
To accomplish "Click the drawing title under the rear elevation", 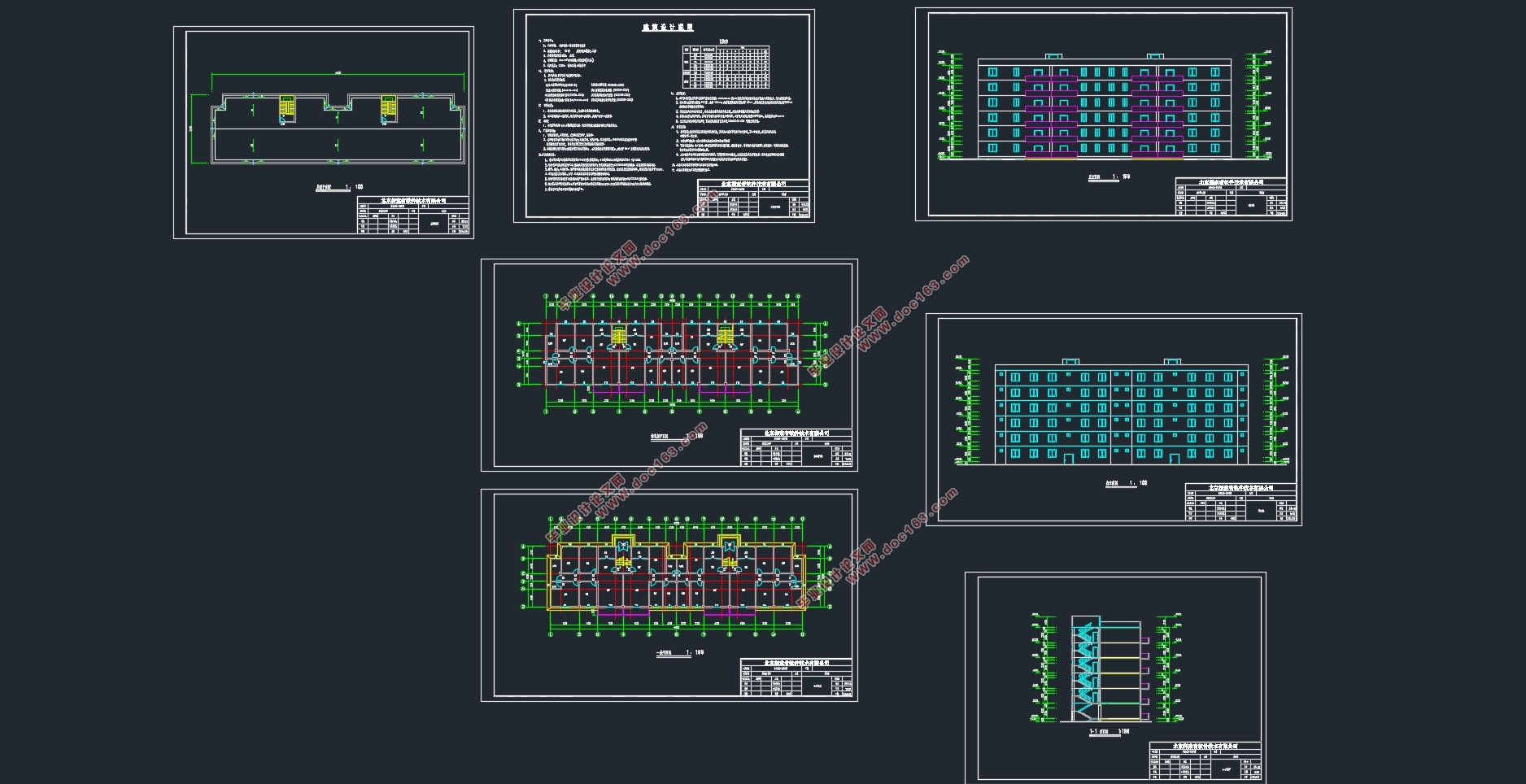I will point(1127,483).
